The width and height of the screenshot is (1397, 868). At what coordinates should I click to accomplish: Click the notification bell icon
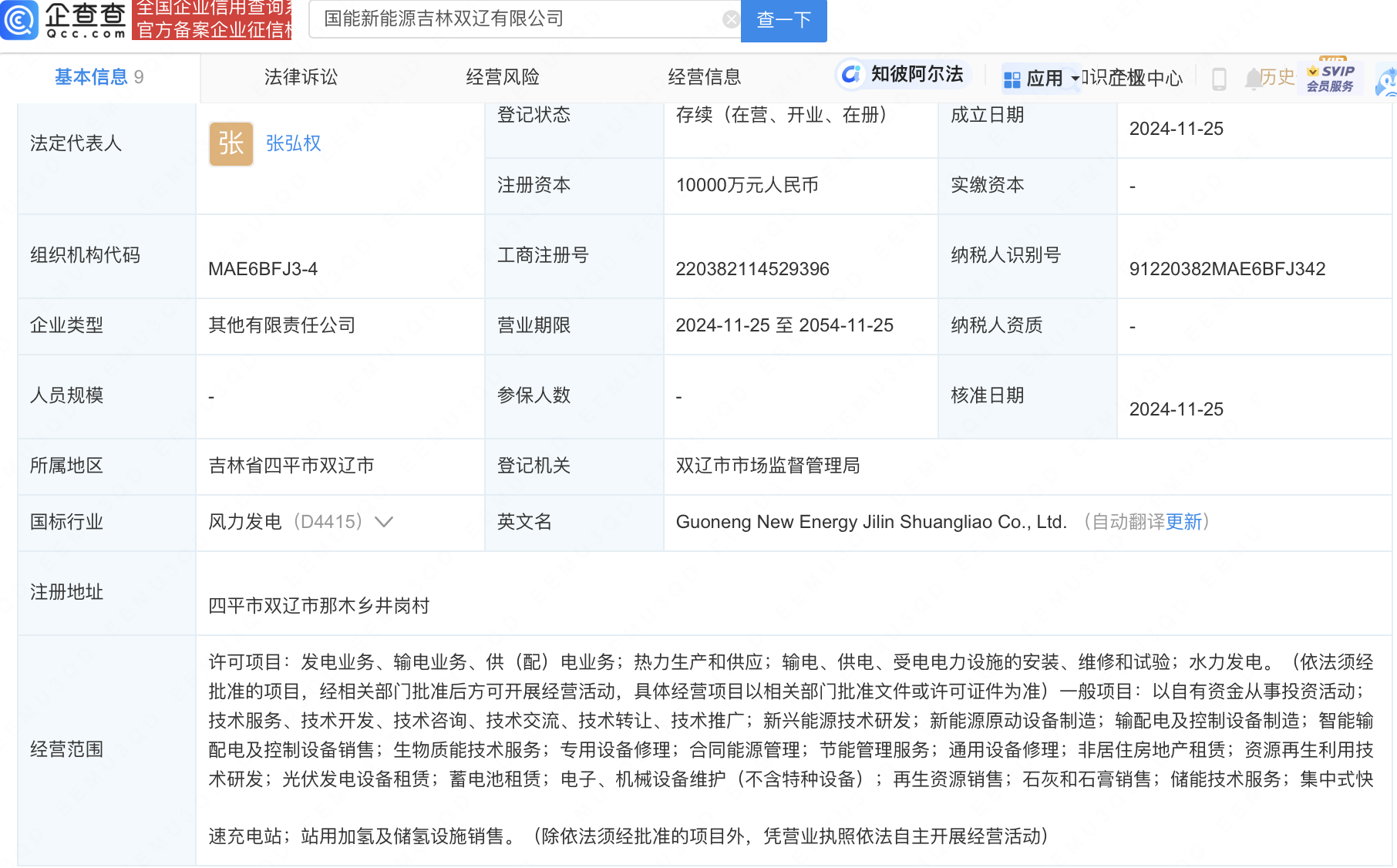[1253, 78]
